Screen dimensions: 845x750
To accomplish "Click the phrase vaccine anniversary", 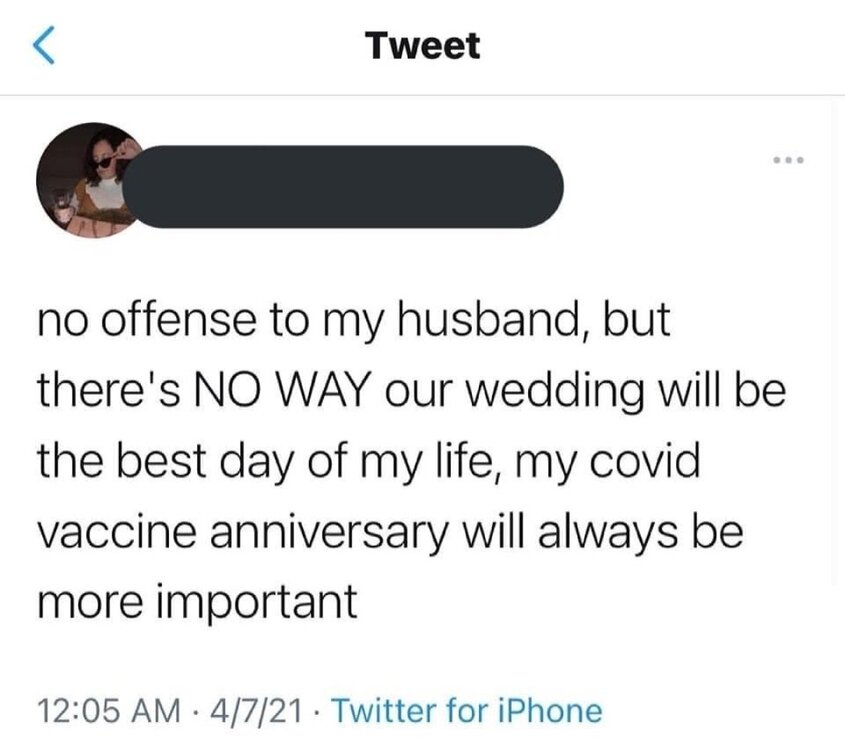I will click(243, 533).
